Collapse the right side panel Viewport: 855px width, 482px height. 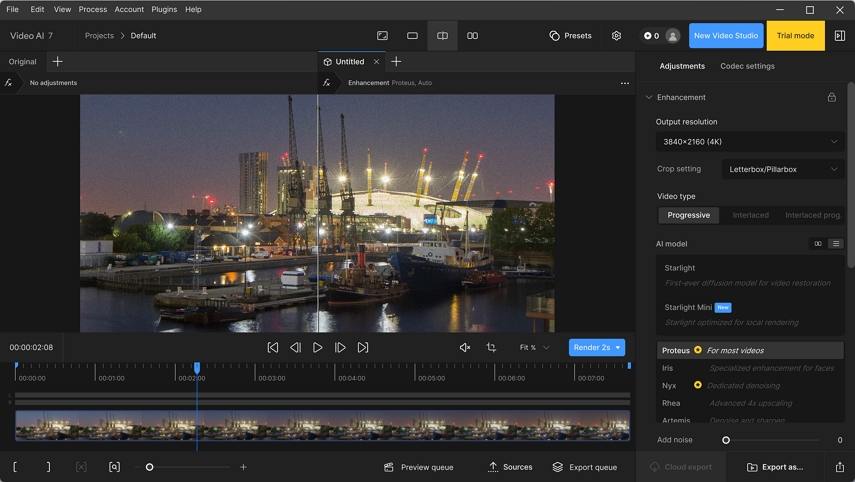coord(839,36)
